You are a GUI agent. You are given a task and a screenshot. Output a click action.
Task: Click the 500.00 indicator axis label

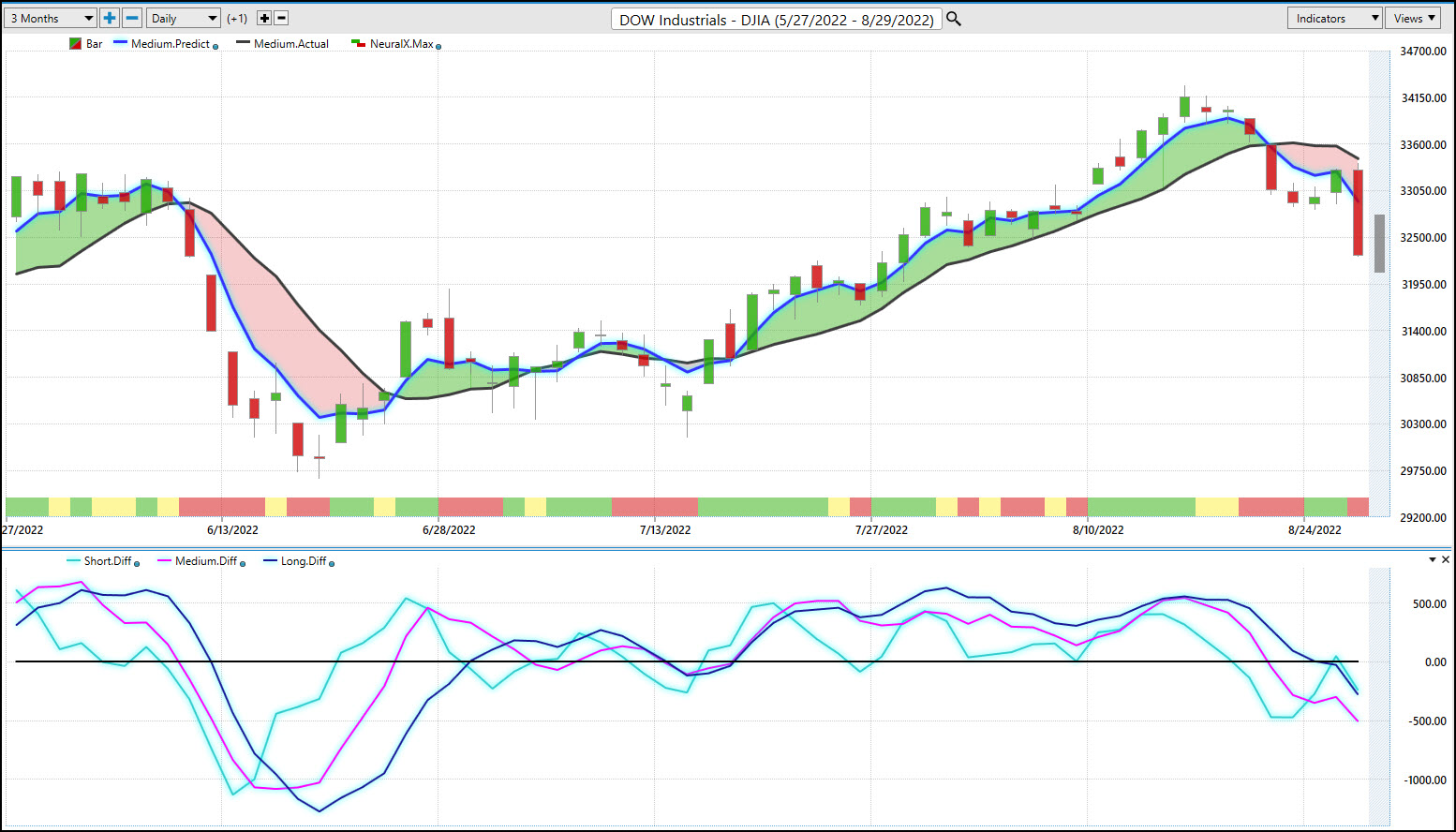pos(1430,604)
